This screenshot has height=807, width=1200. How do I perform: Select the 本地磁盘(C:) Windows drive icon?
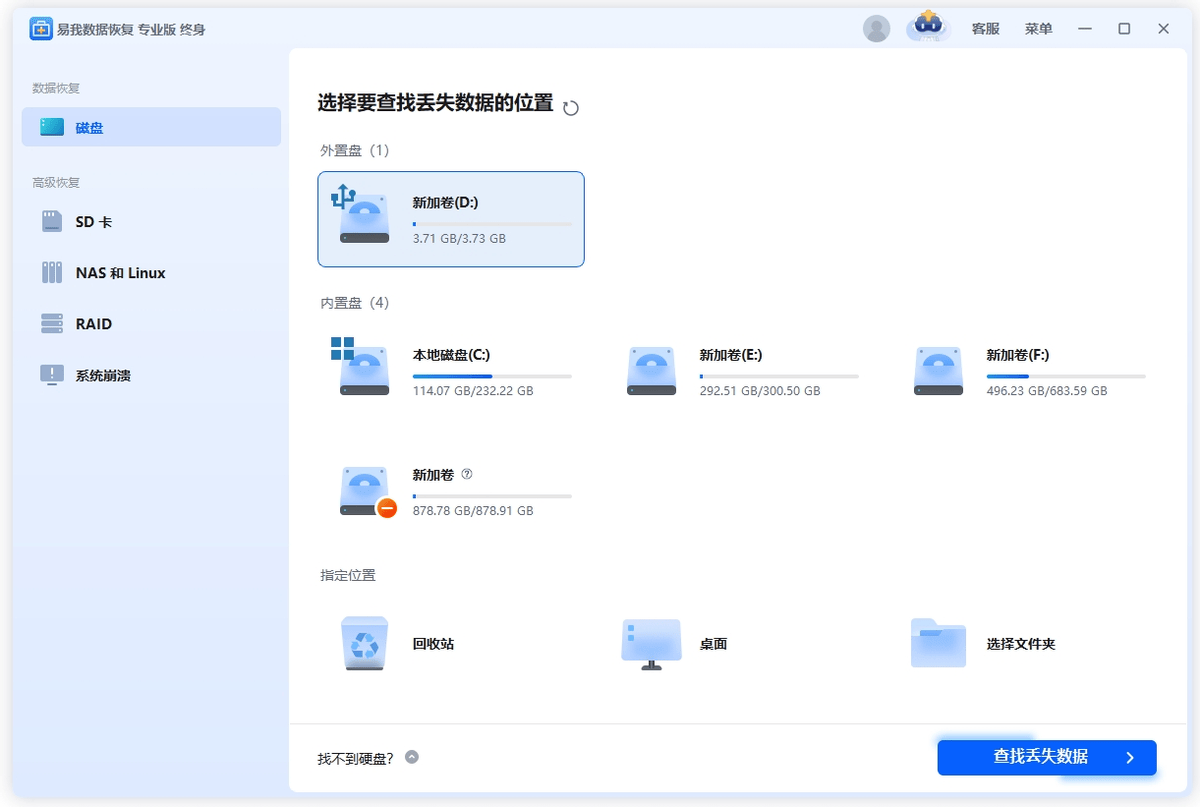[x=361, y=367]
